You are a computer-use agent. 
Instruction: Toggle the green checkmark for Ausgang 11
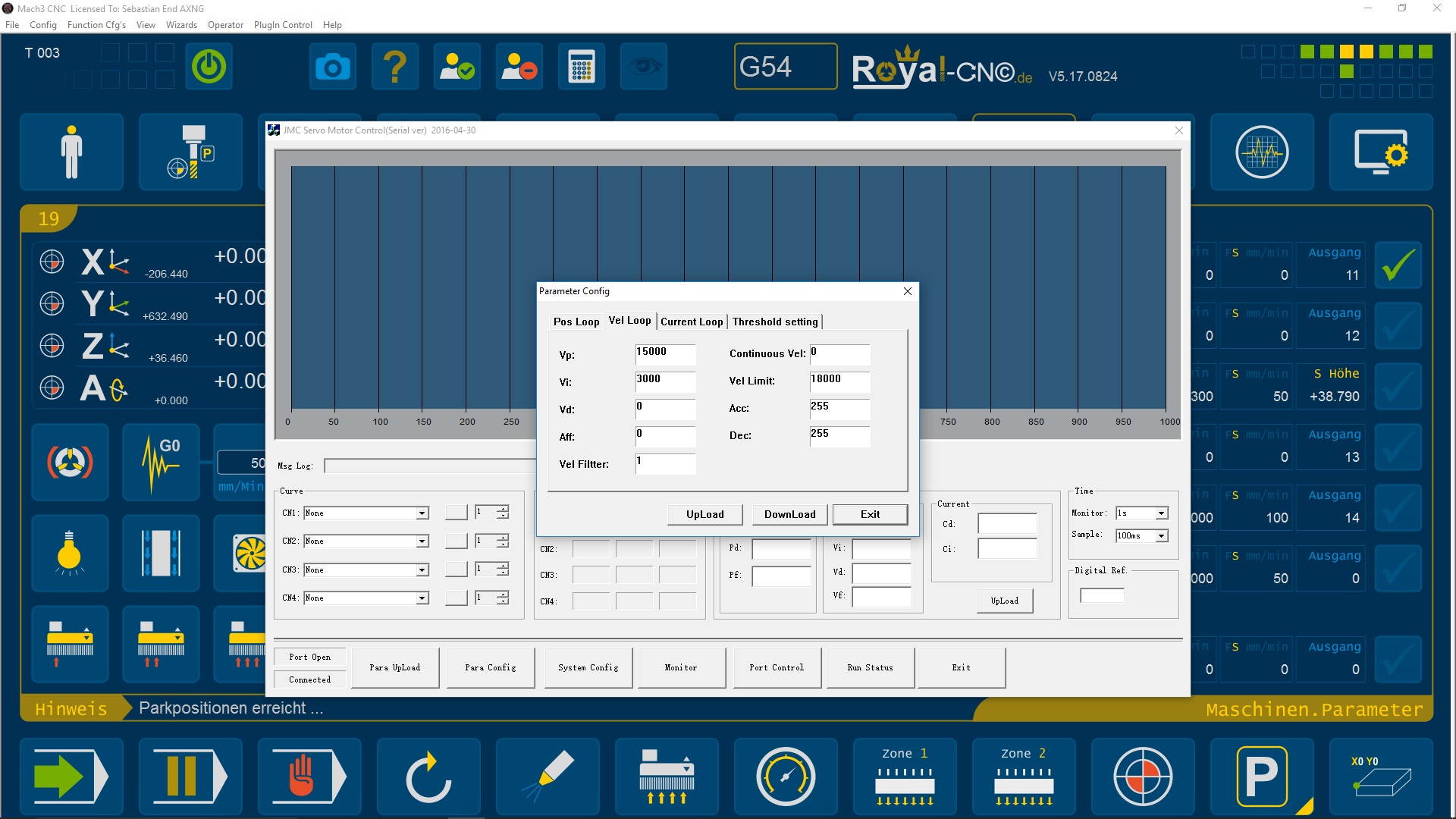(1398, 265)
